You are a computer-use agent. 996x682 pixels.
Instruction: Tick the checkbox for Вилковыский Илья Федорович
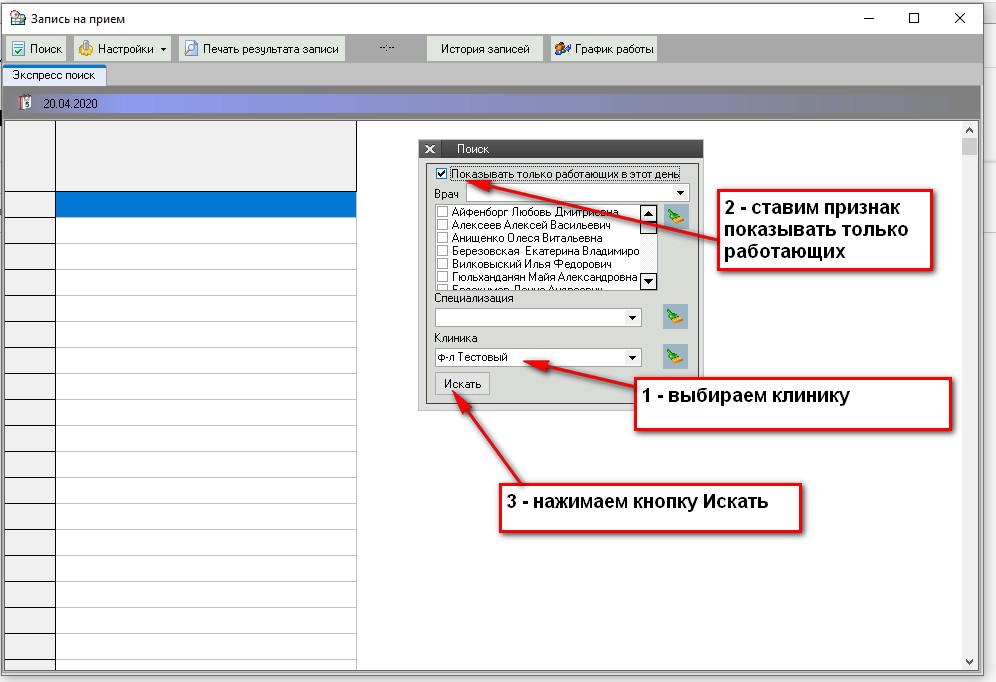[x=442, y=264]
